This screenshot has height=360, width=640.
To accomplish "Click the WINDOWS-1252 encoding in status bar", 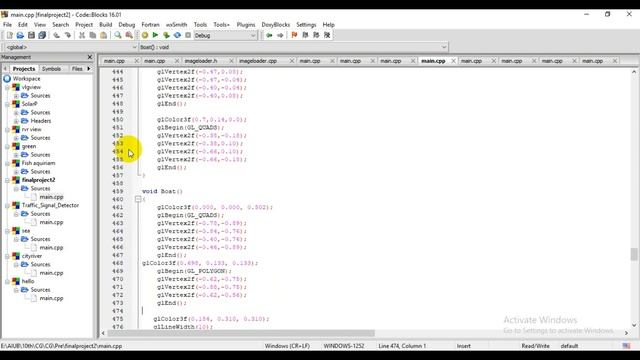I will (x=344, y=346).
